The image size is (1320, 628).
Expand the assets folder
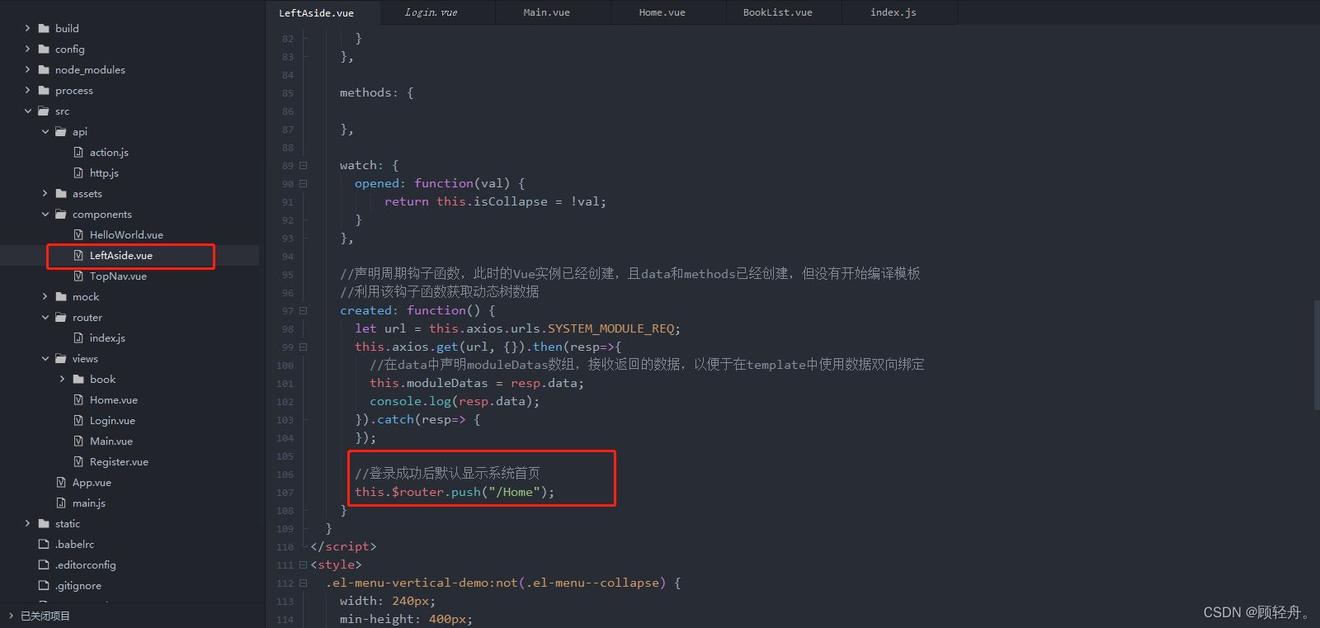[x=45, y=194]
